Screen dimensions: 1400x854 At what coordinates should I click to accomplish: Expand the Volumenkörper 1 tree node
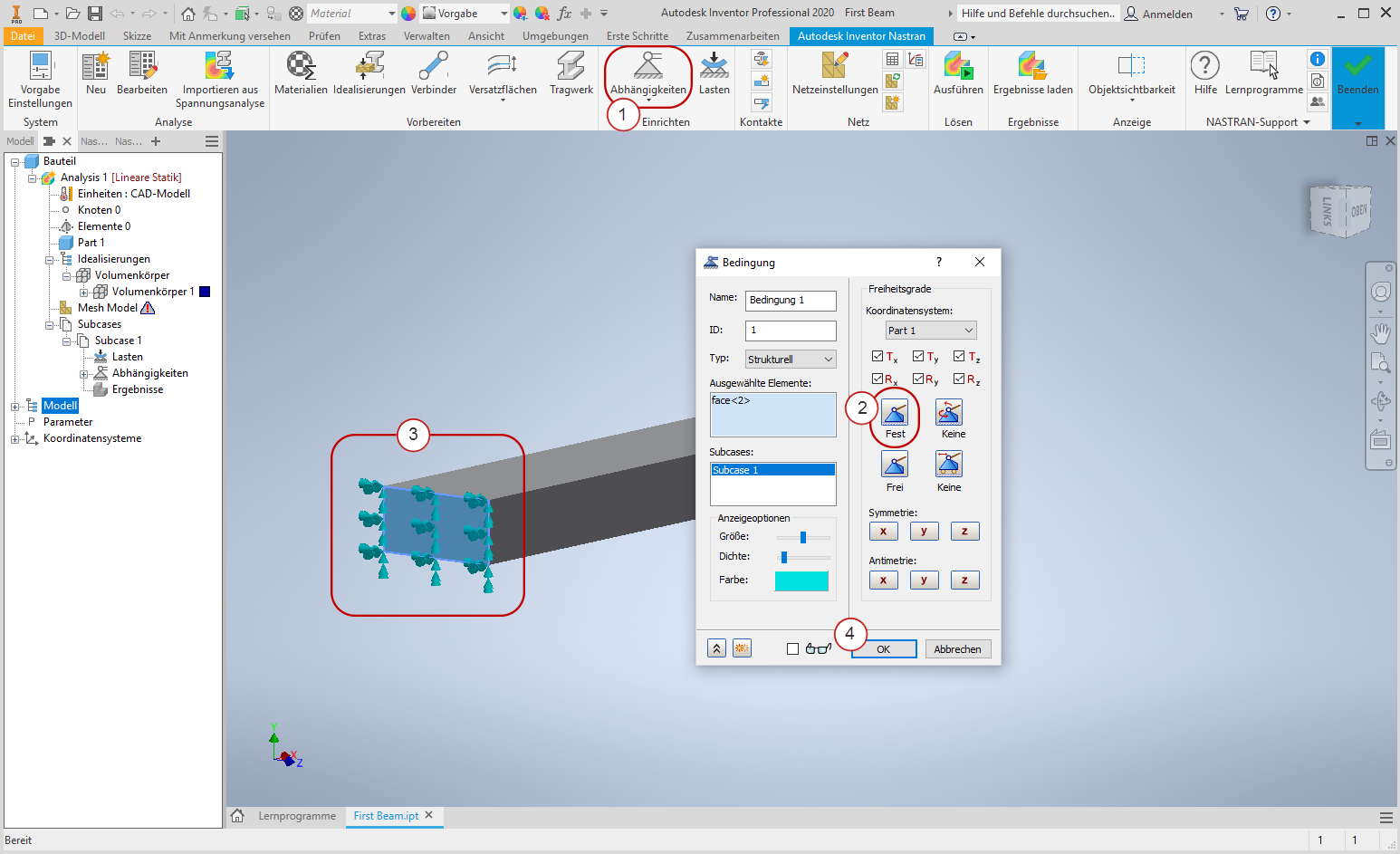click(84, 293)
